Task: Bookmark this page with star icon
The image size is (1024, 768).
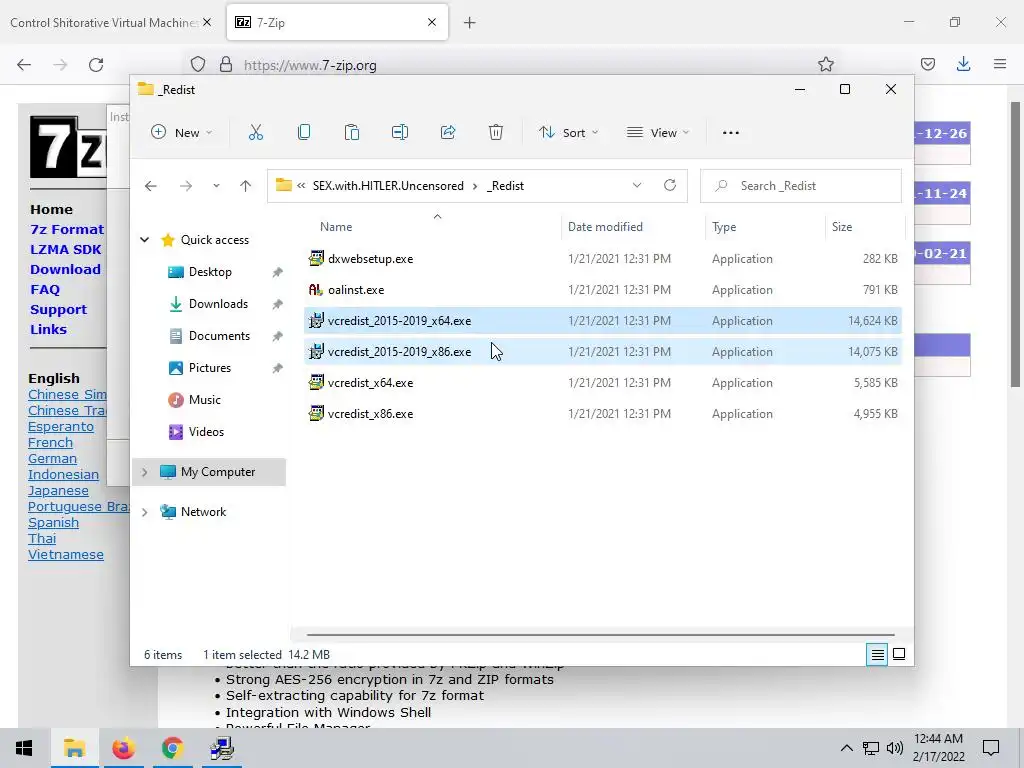Action: (x=826, y=64)
